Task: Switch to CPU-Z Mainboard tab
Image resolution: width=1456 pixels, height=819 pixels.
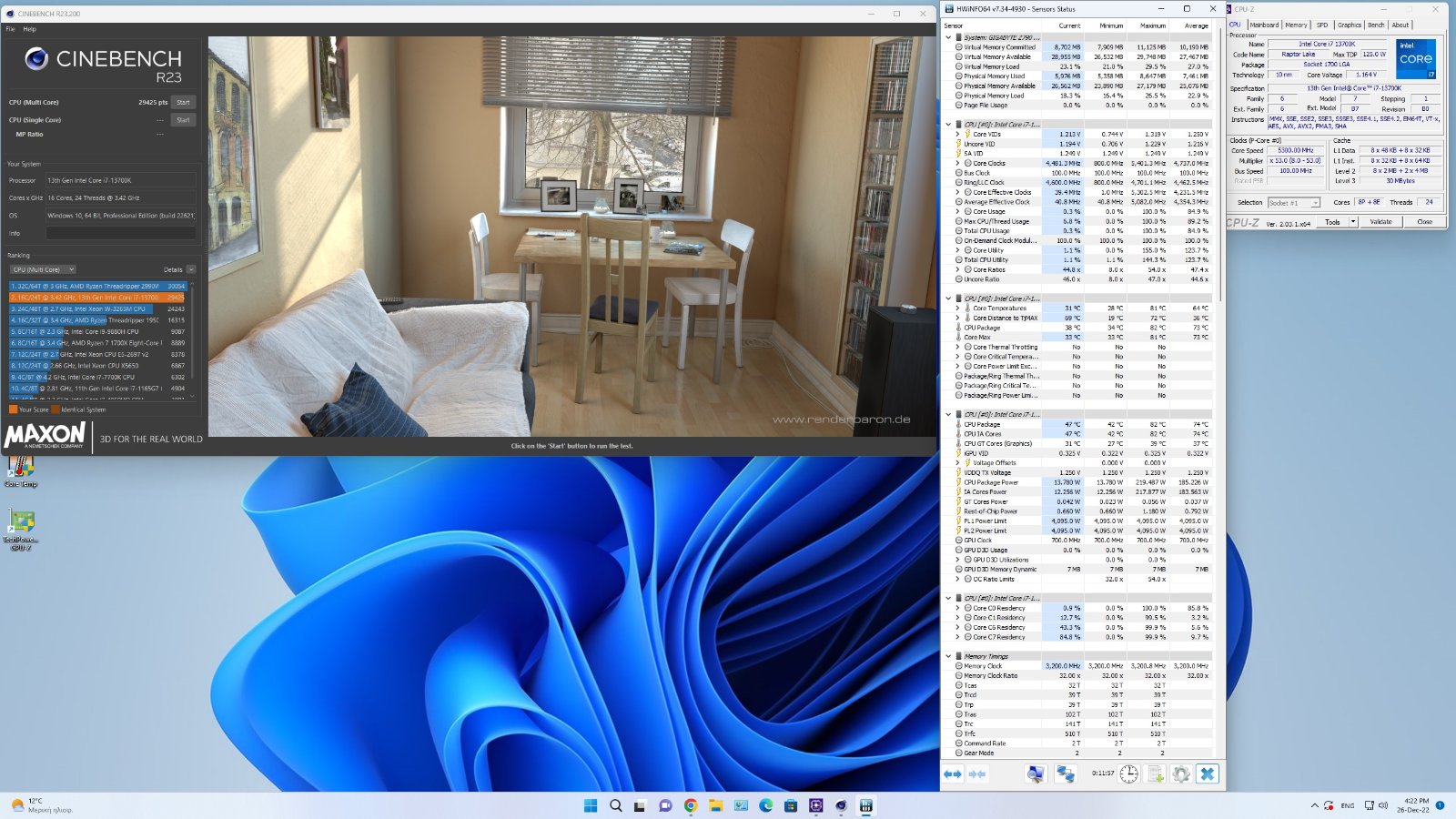Action: (1264, 25)
